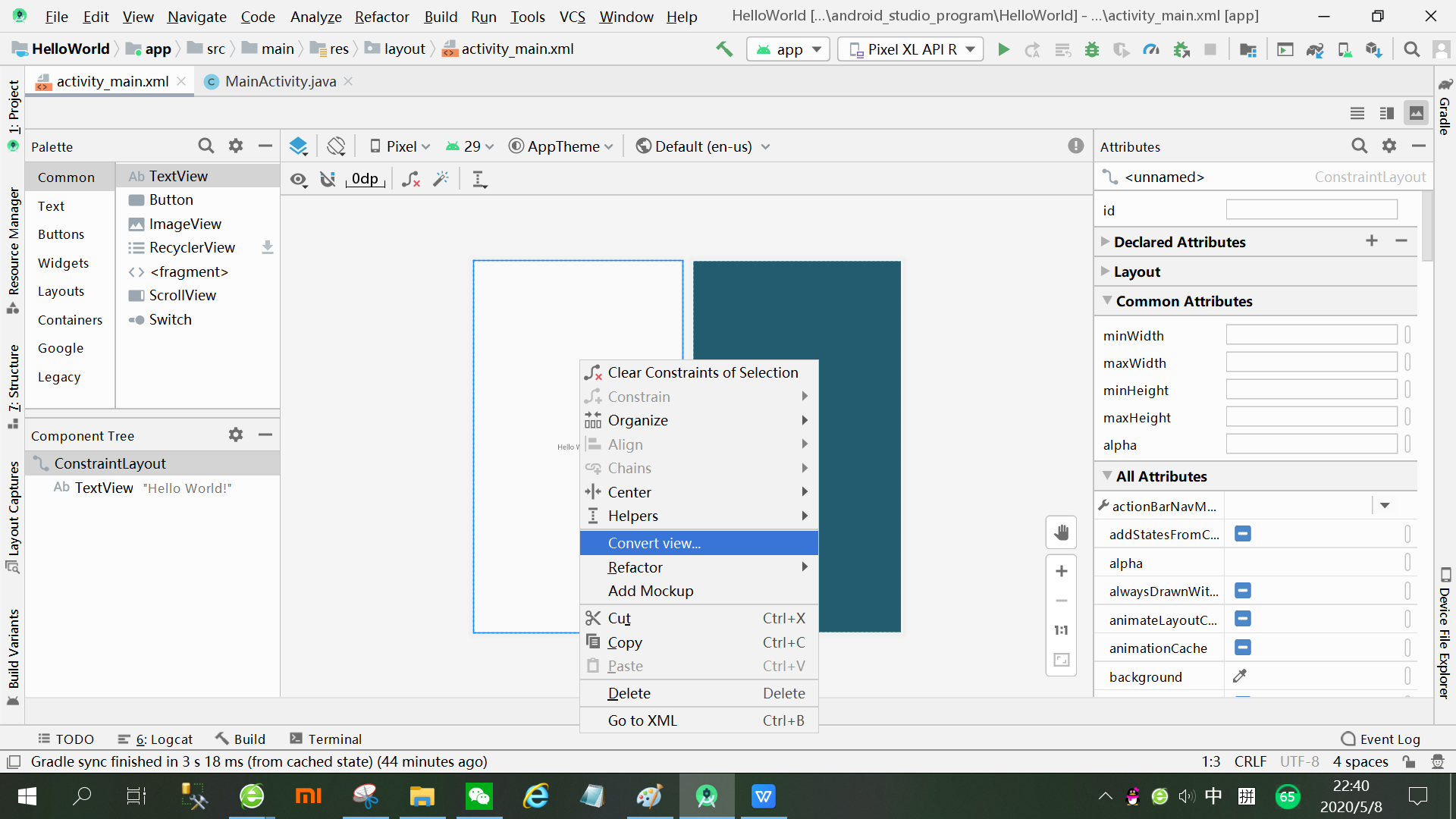Open the Pixel device dropdown
This screenshot has height=819, width=1456.
pyautogui.click(x=400, y=146)
